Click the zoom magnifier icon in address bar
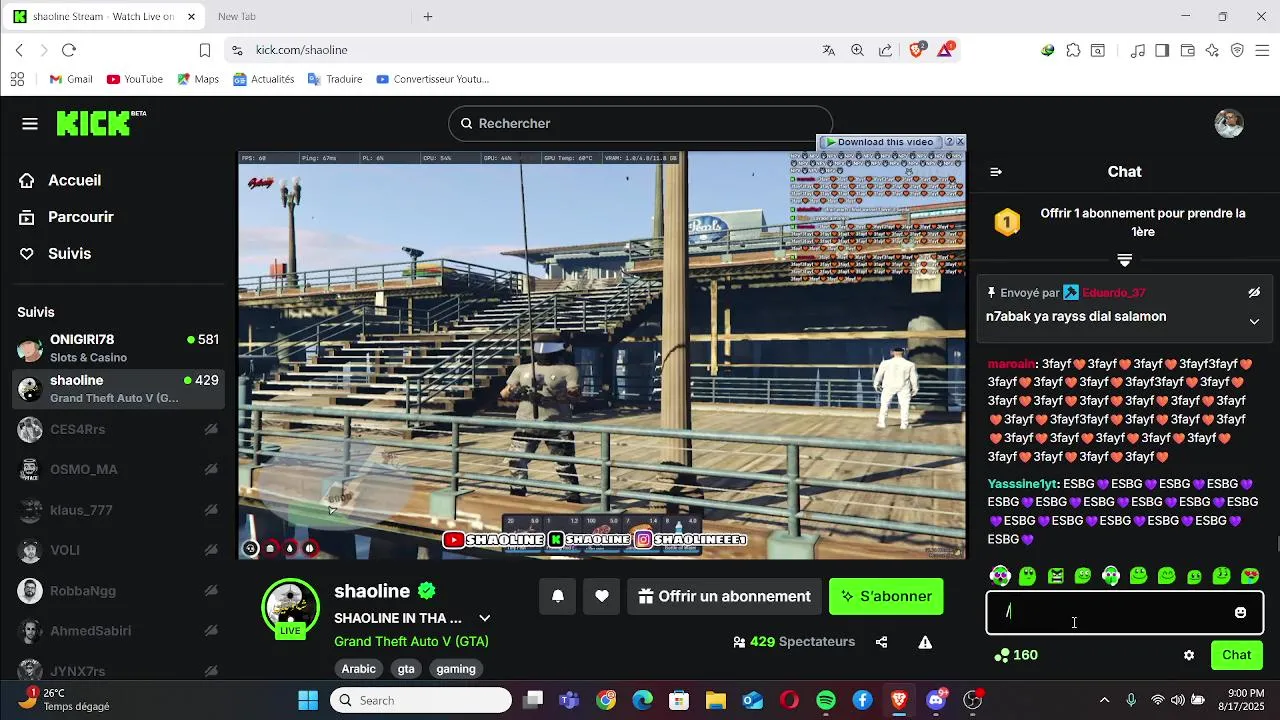The height and width of the screenshot is (720, 1280). coord(857,50)
